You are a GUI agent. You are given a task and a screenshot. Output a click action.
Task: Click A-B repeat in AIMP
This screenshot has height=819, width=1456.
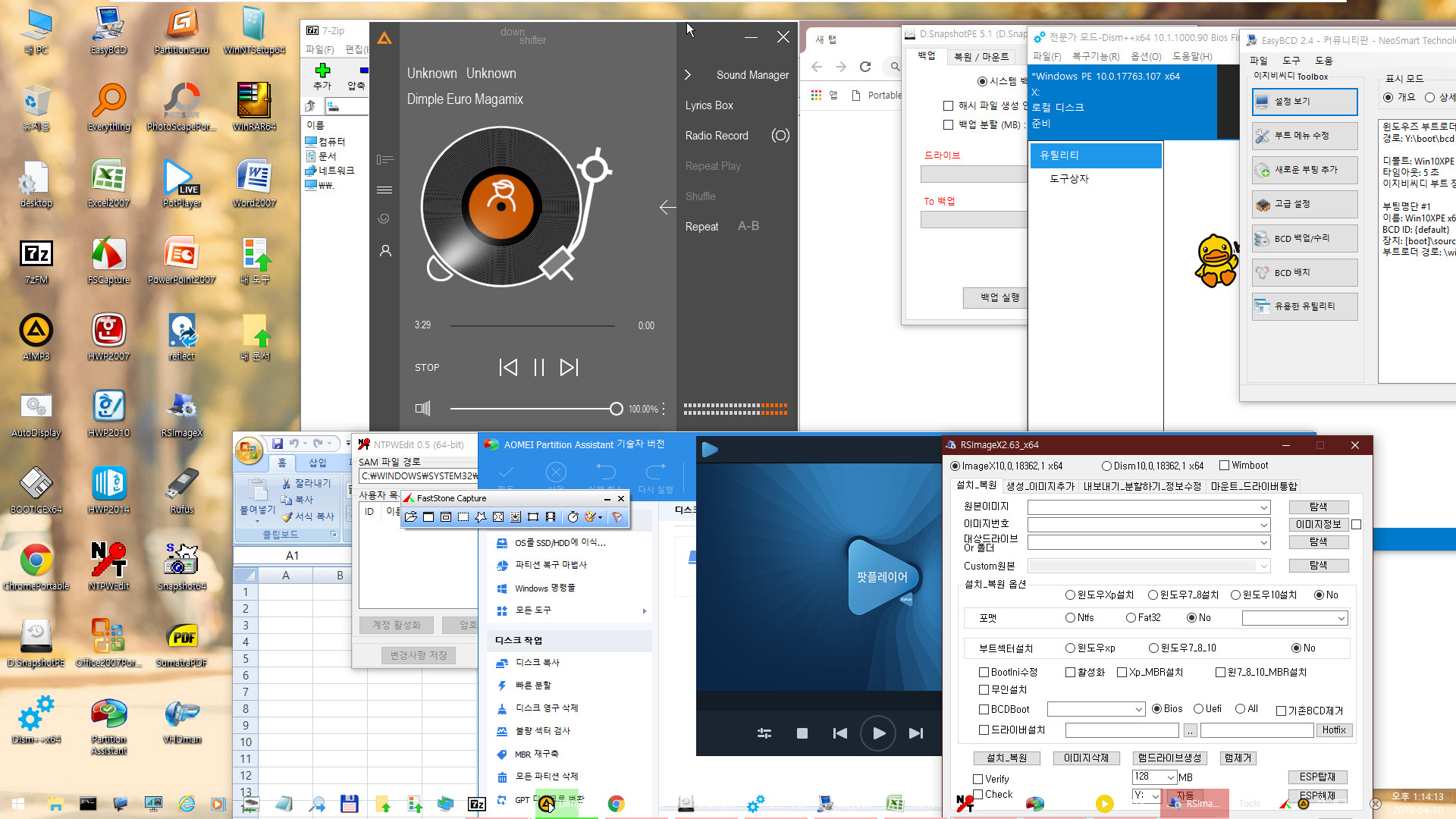coord(748,226)
